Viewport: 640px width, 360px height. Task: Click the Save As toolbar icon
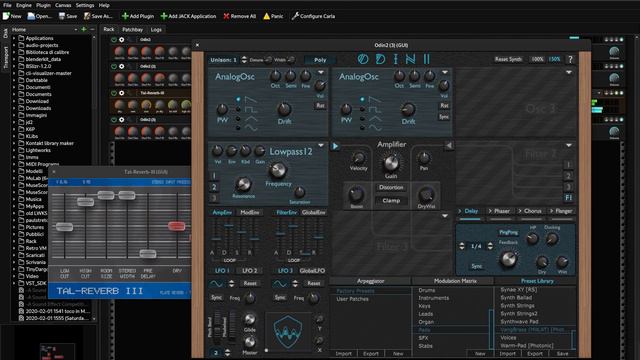[x=87, y=16]
